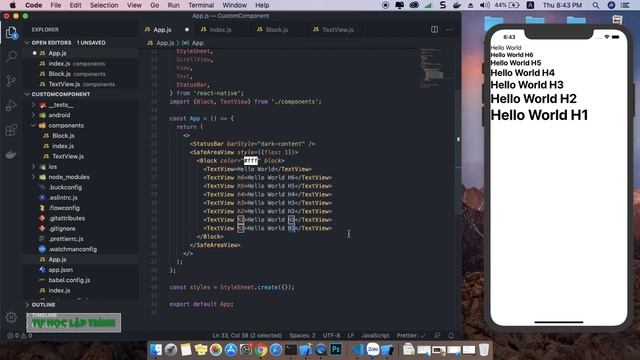Viewport: 640px width, 360px height.
Task: Open Visual Studio Code from the dock
Action: pos(358,350)
